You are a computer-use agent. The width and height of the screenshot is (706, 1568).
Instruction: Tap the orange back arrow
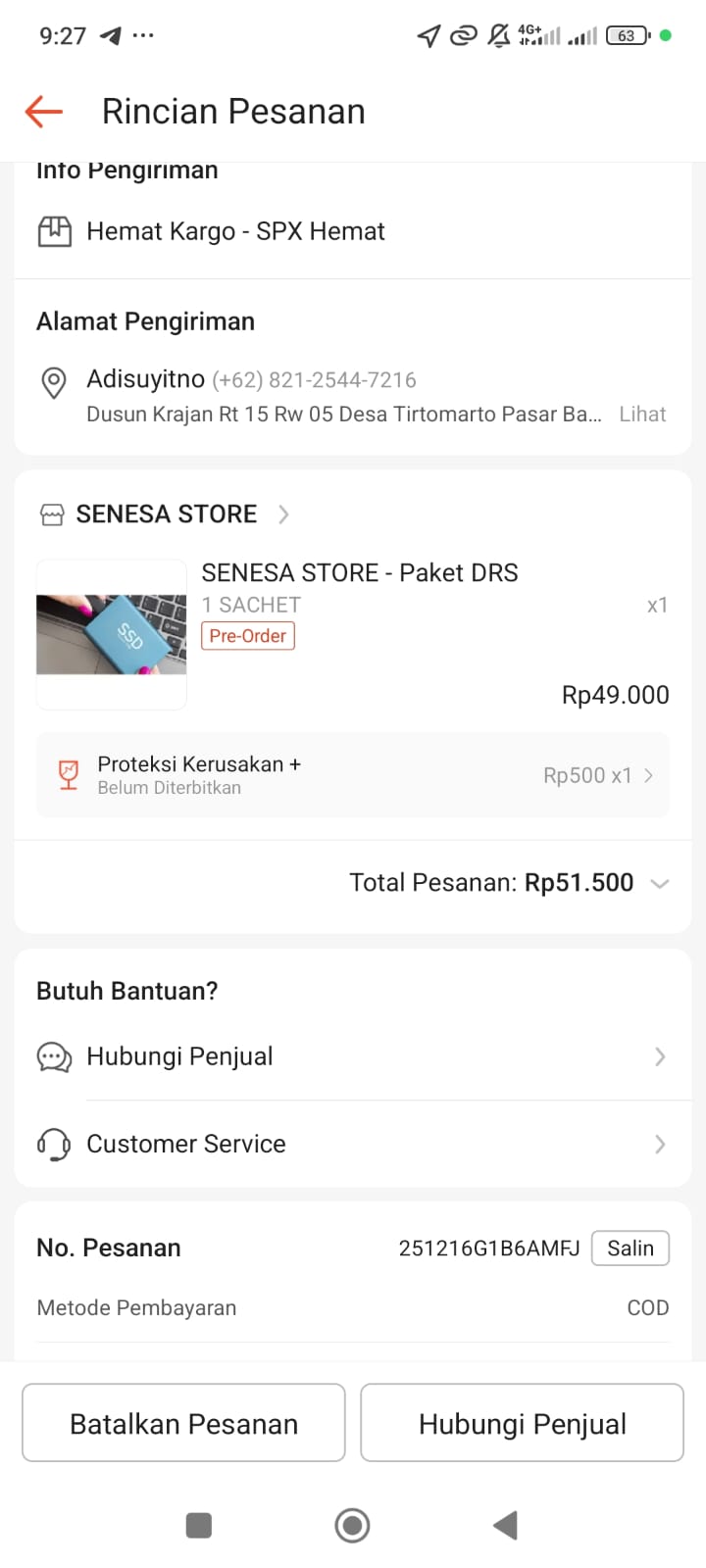44,112
